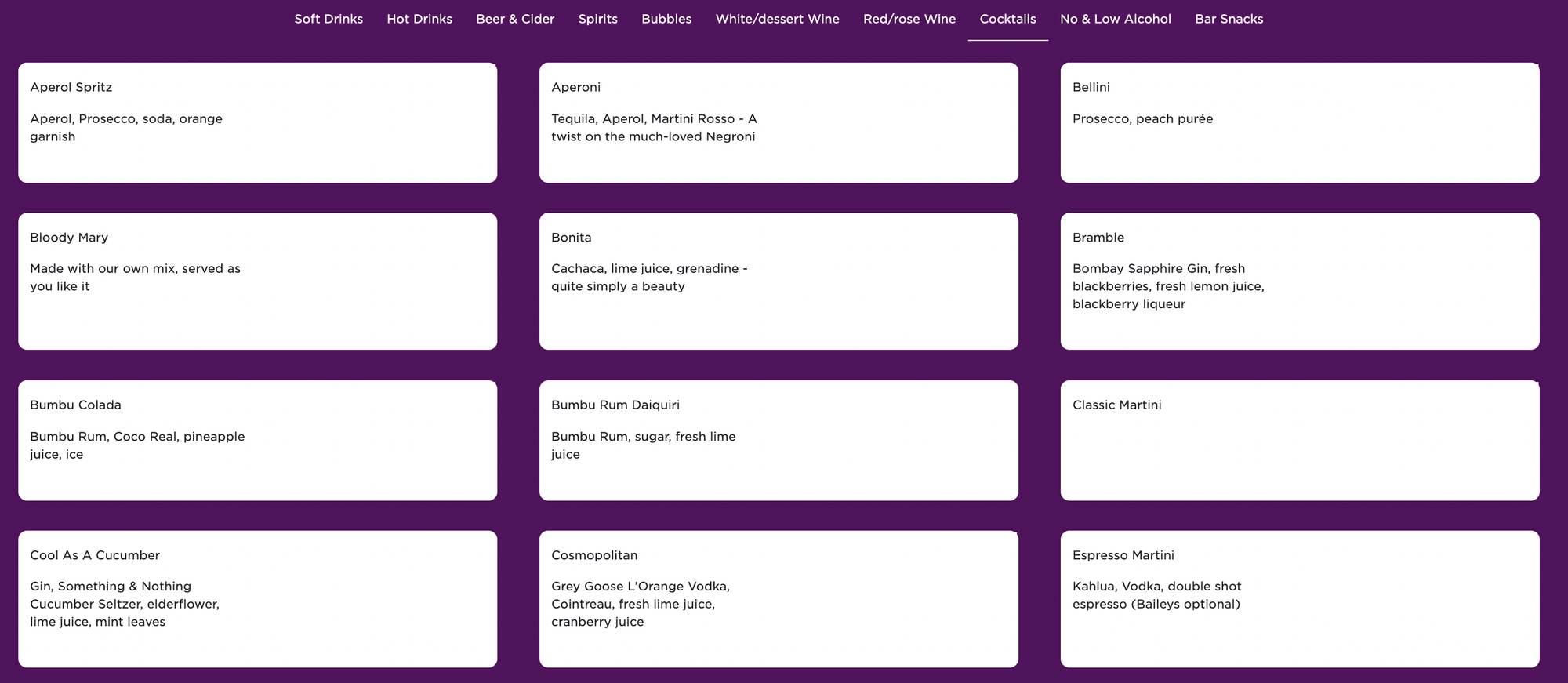Click the "Prosecco, peach purée" description

(x=1143, y=119)
